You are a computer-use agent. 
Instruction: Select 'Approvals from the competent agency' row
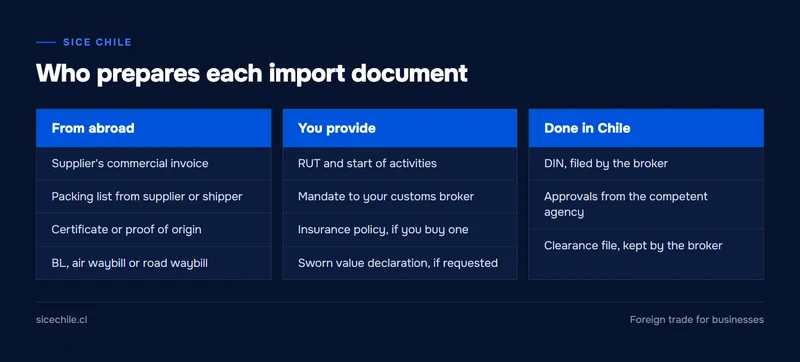coord(646,204)
